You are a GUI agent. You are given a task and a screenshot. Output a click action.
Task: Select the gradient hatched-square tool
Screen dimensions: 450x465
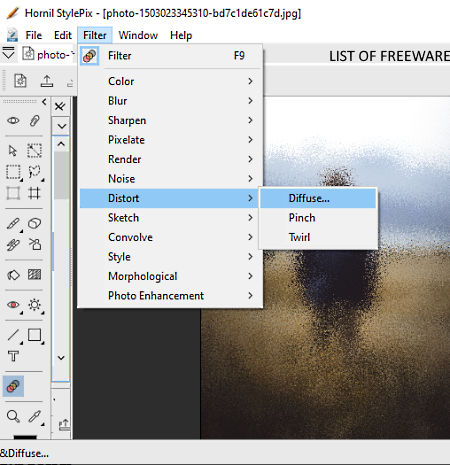click(34, 275)
